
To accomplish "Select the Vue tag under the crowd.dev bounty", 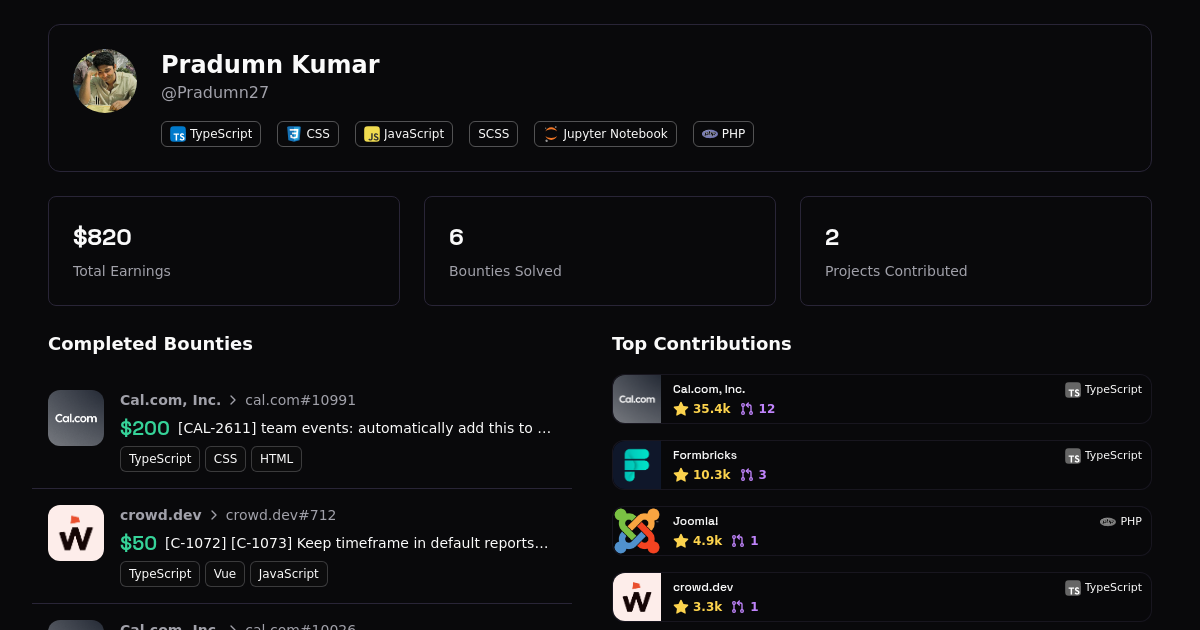I will point(224,573).
